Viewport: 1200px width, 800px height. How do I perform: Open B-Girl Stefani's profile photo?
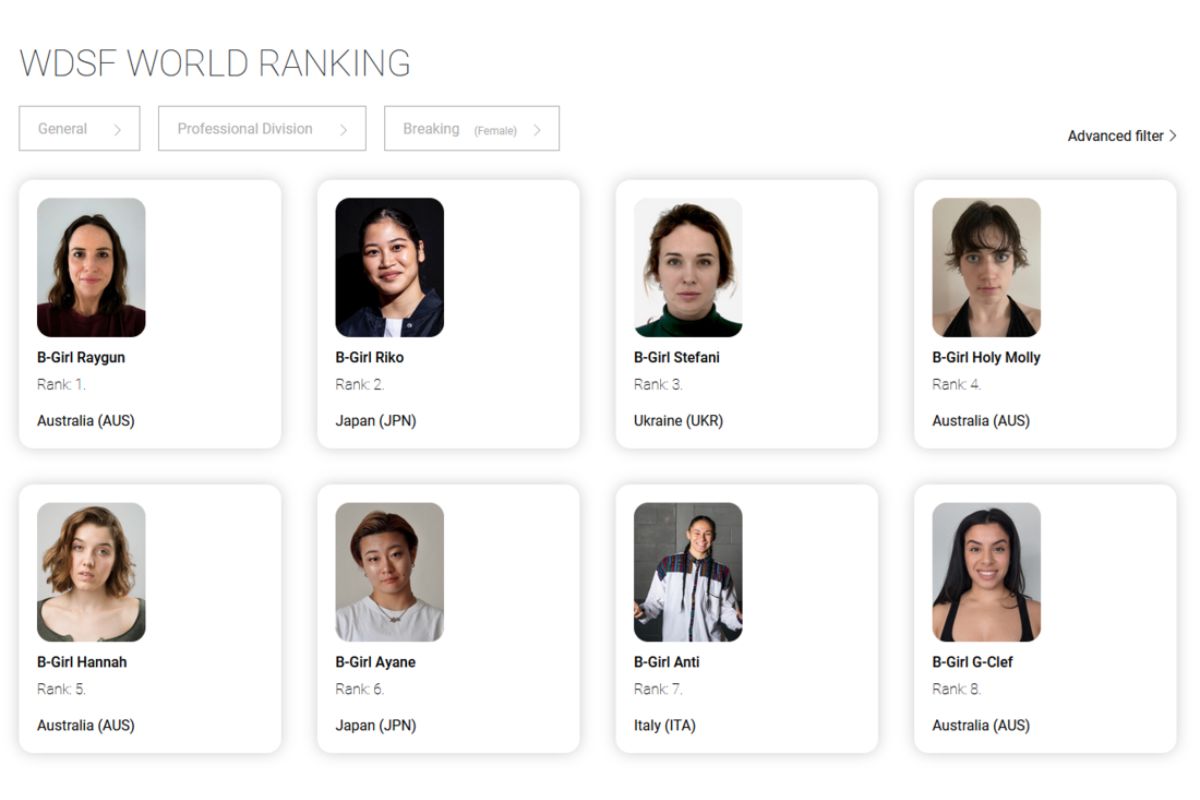tap(688, 267)
